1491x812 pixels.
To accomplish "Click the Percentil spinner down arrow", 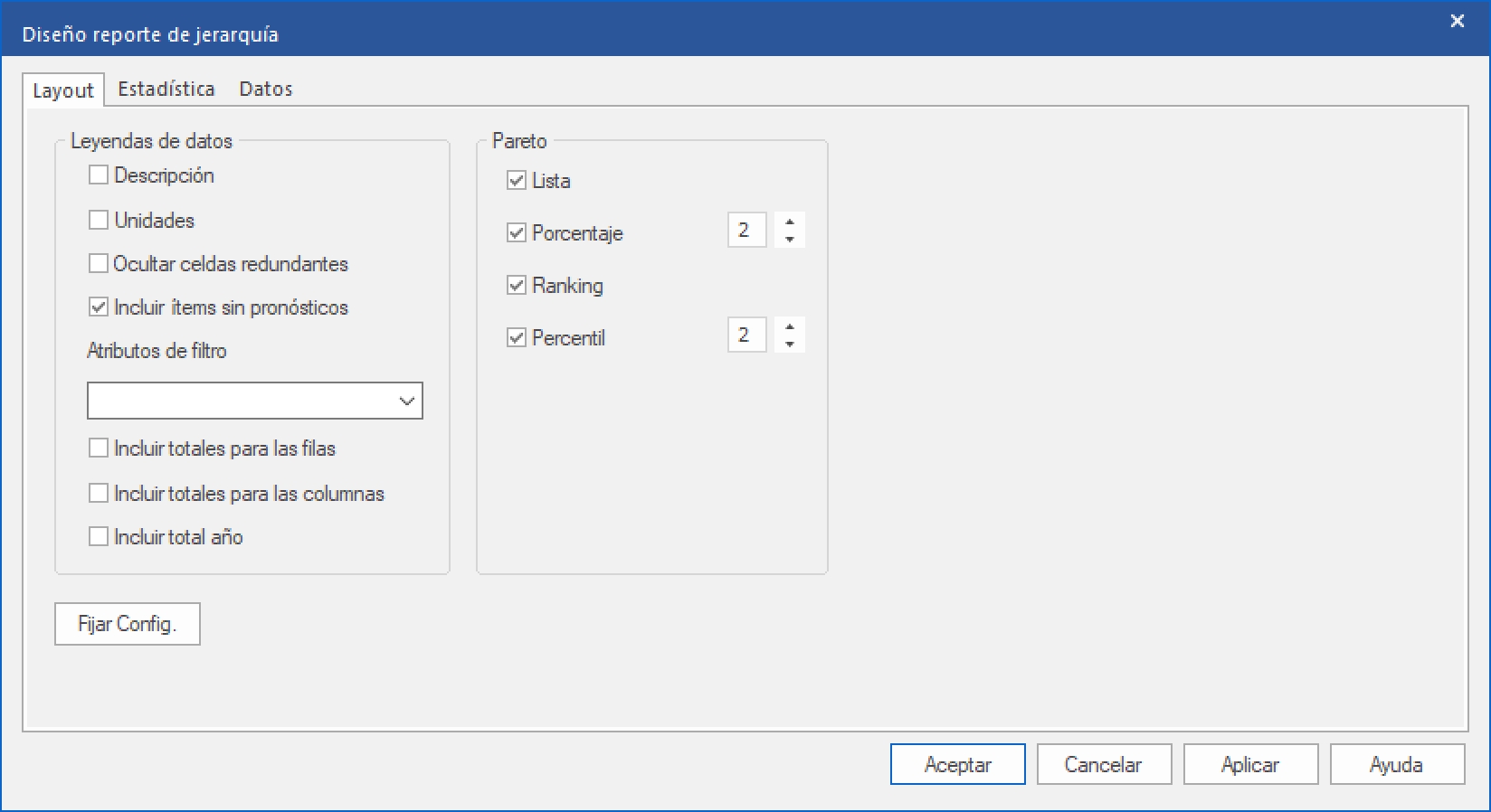I will 790,345.
